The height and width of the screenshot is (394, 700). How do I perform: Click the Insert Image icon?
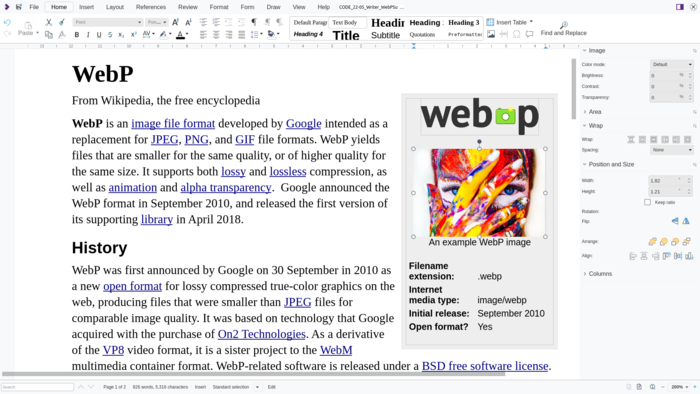tap(491, 34)
